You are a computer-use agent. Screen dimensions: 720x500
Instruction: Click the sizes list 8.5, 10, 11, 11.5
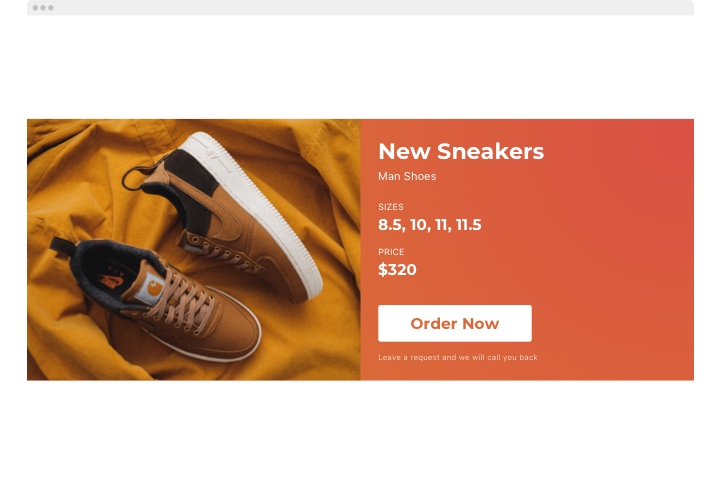coord(430,225)
